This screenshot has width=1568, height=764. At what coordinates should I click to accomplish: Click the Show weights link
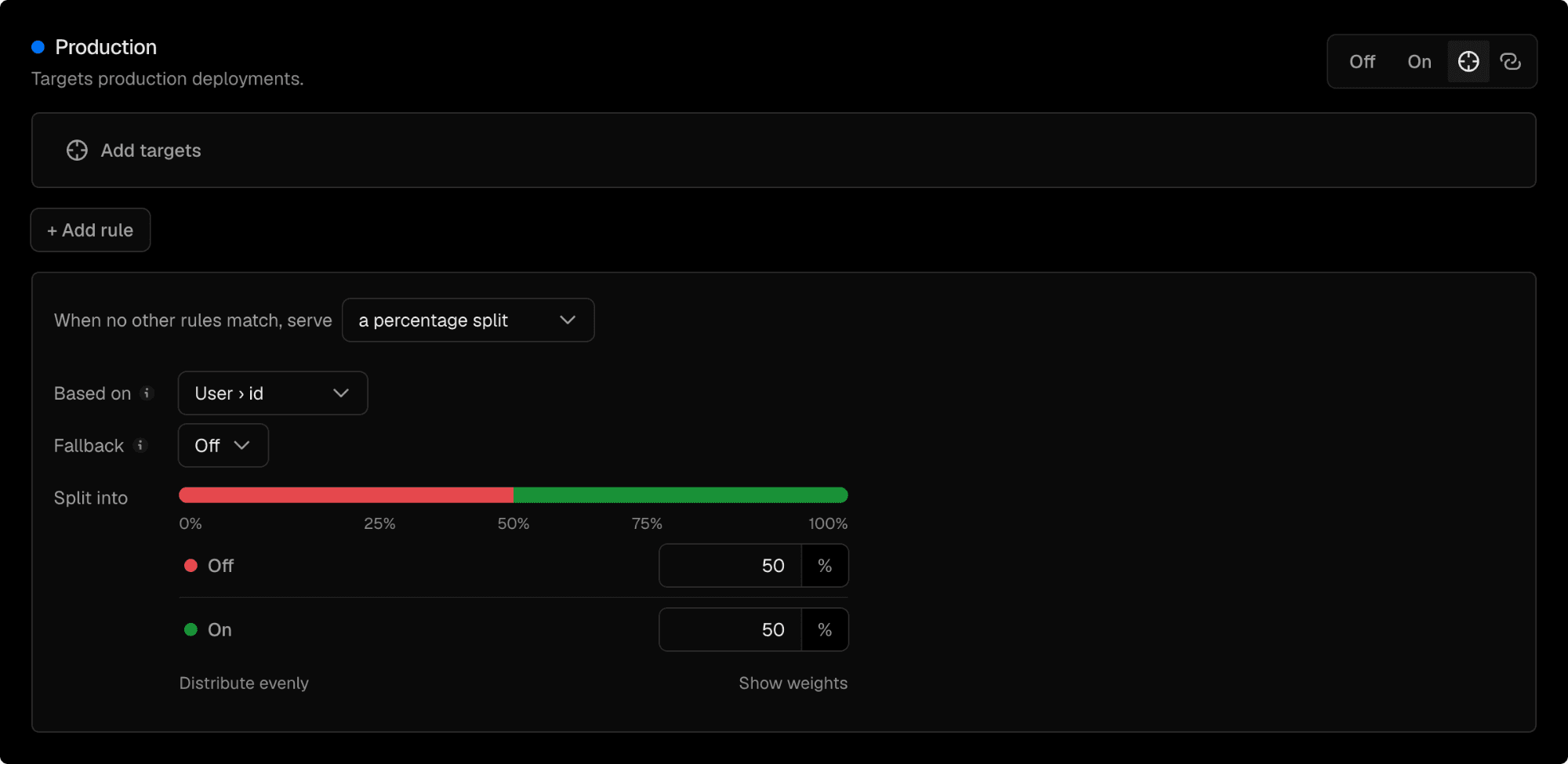[793, 683]
